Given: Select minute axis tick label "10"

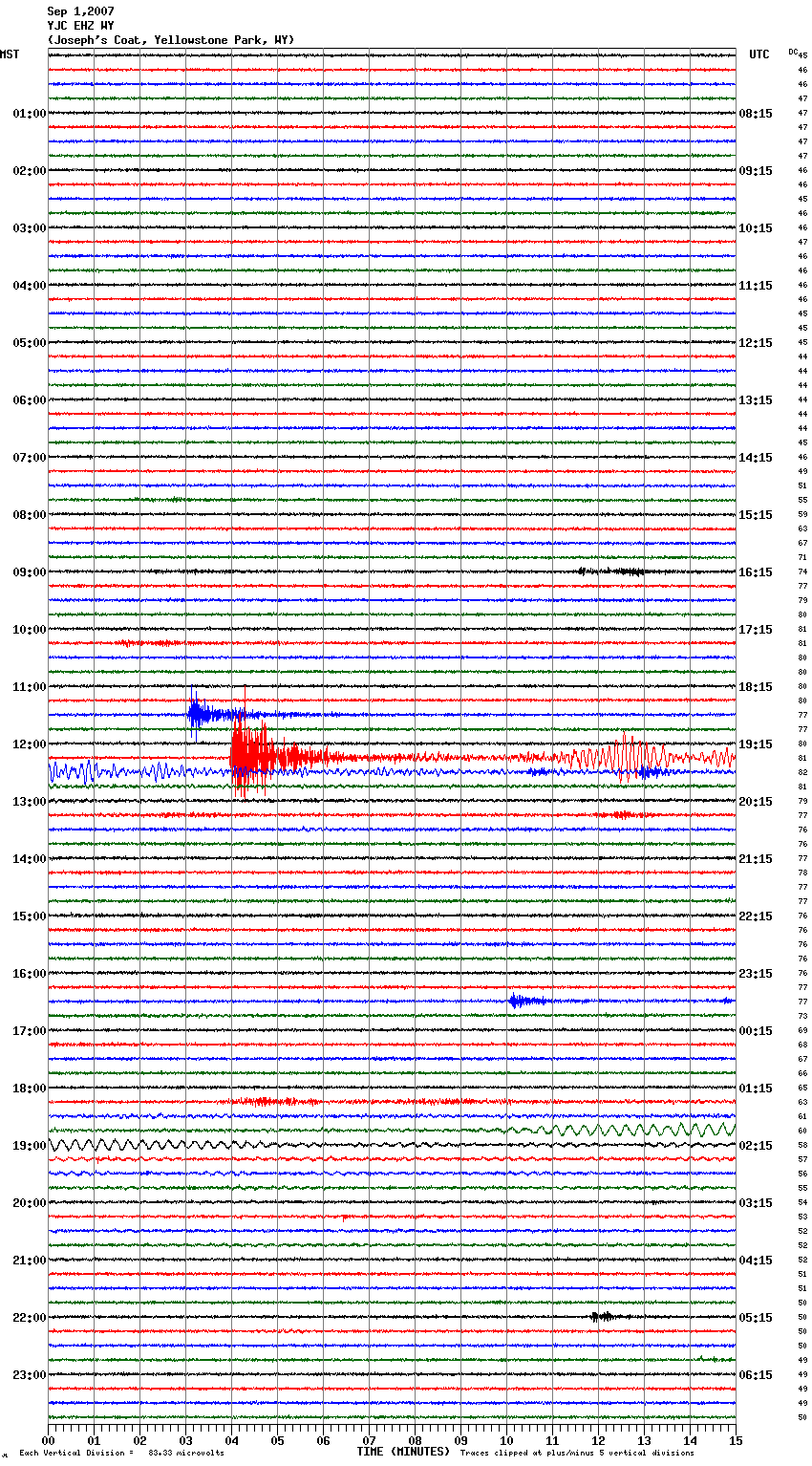Looking at the screenshot, I should 506,1440.
